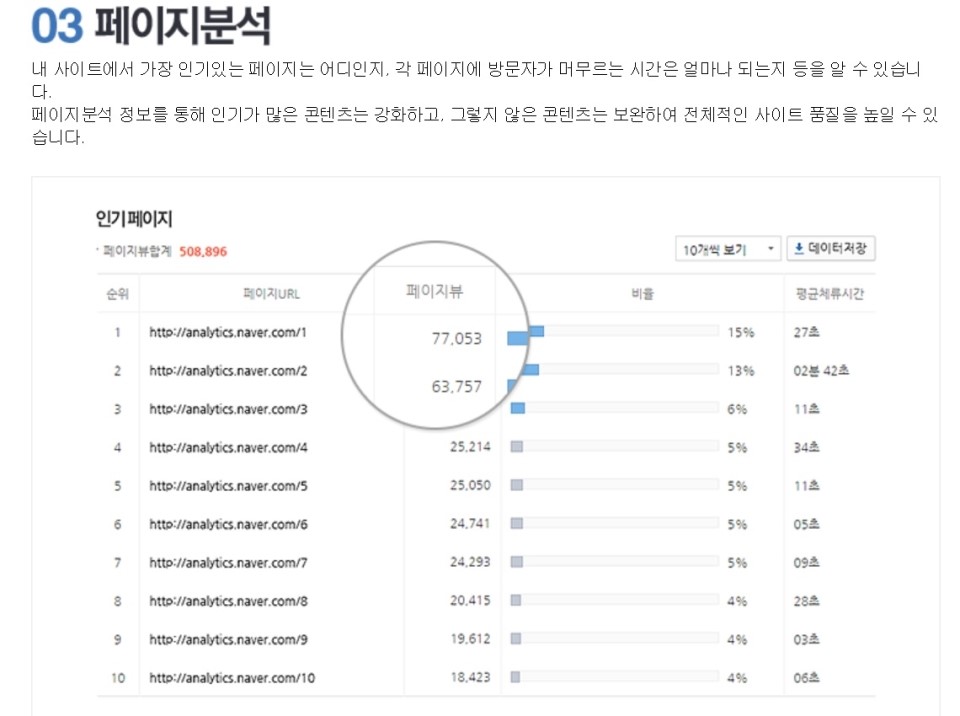The width and height of the screenshot is (960, 716).
Task: Select page view value 18,423
Action: coord(470,677)
